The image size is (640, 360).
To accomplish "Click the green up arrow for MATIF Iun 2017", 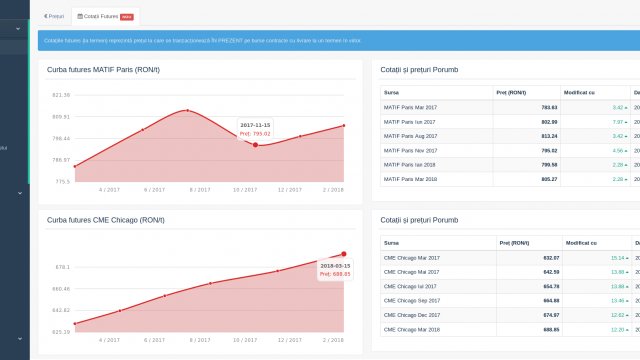I will pyautogui.click(x=626, y=122).
